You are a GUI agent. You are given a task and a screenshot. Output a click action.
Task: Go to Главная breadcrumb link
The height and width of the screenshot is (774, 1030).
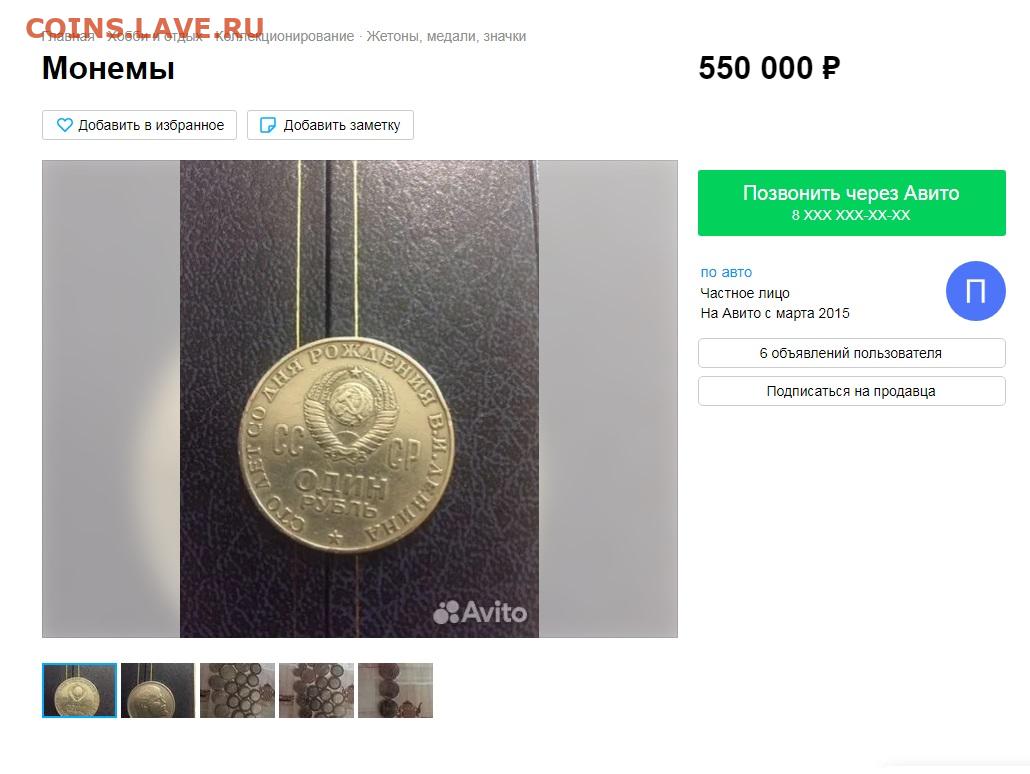pos(68,36)
